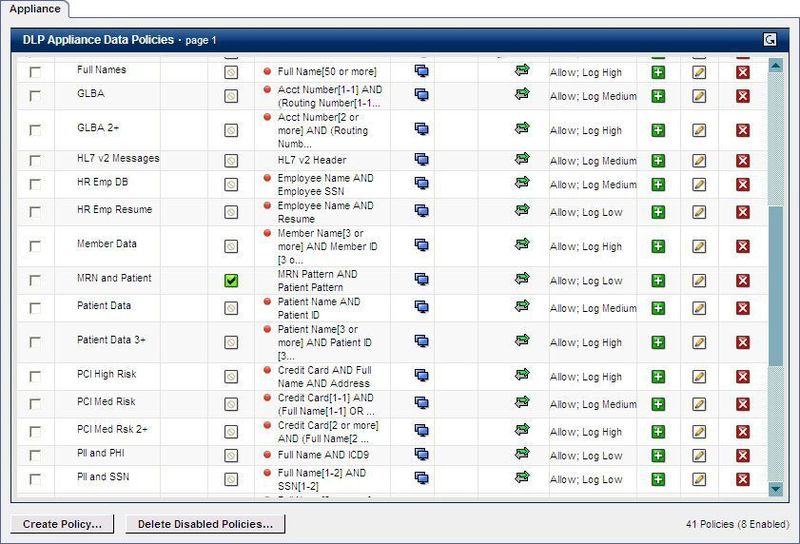Click 'Allow; Log Low' in HR Emp Resume row

pos(586,212)
